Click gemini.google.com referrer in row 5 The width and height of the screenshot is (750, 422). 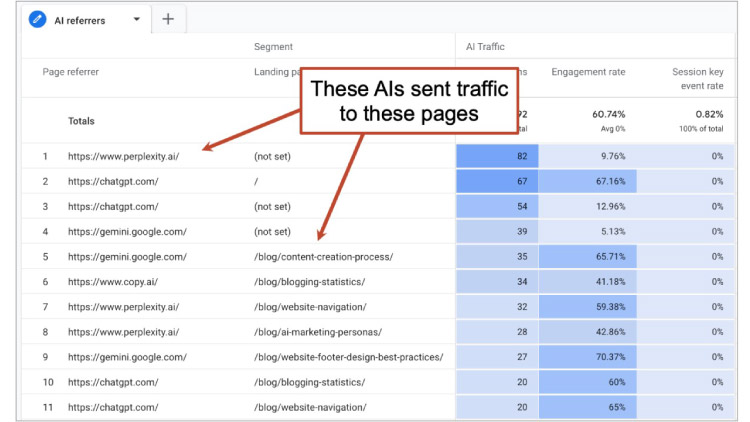pos(127,257)
